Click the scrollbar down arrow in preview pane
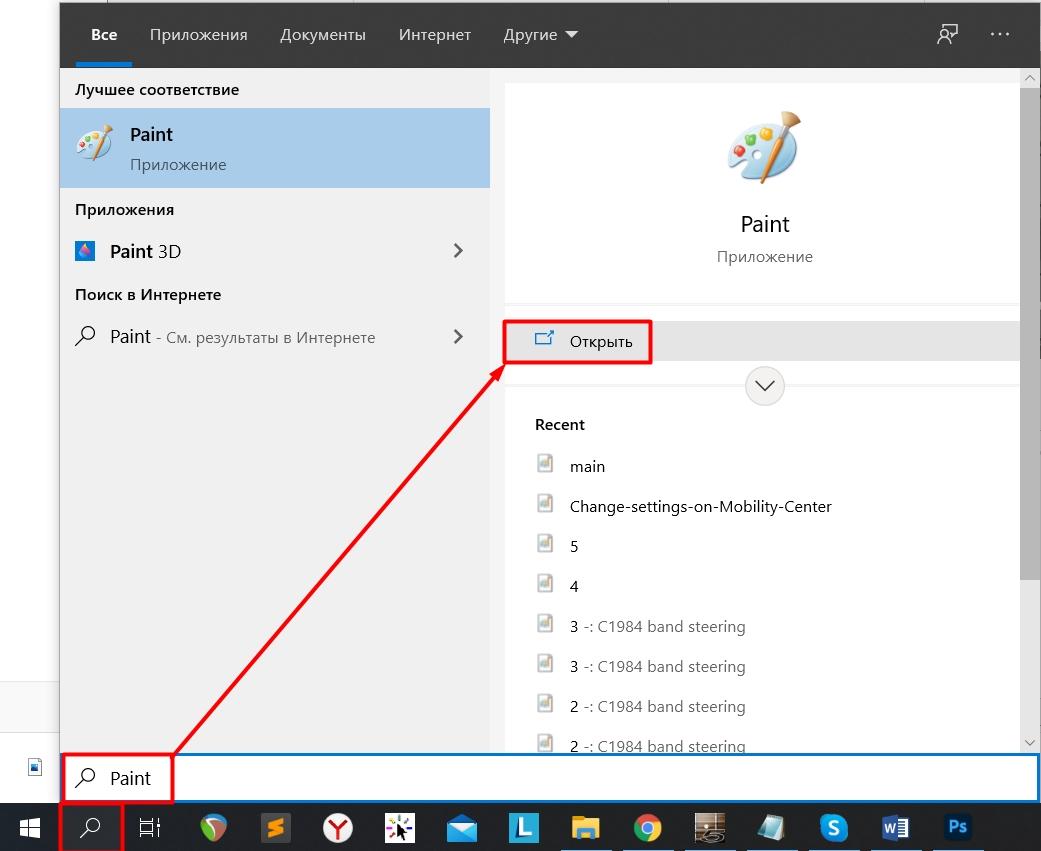 coord(1030,743)
